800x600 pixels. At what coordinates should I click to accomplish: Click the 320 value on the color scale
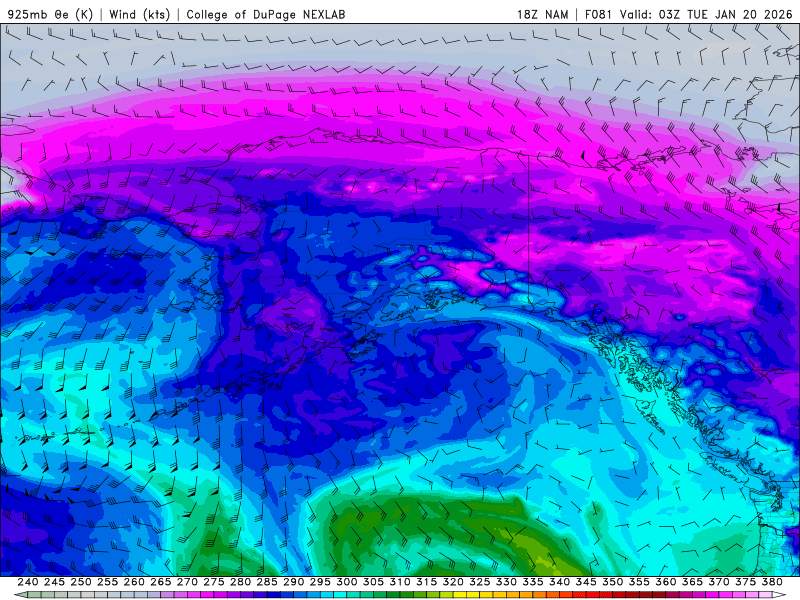(453, 582)
